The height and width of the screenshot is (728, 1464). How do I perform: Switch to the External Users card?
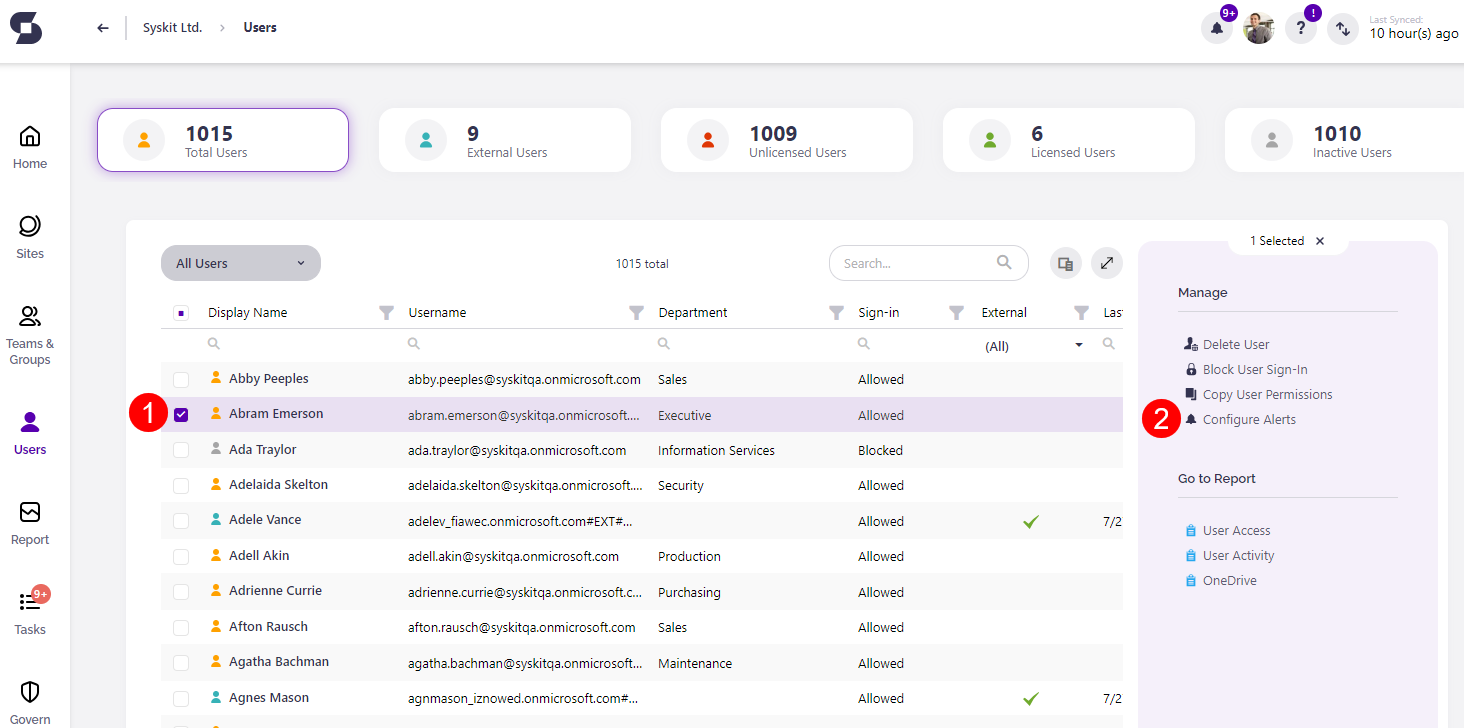click(x=504, y=139)
